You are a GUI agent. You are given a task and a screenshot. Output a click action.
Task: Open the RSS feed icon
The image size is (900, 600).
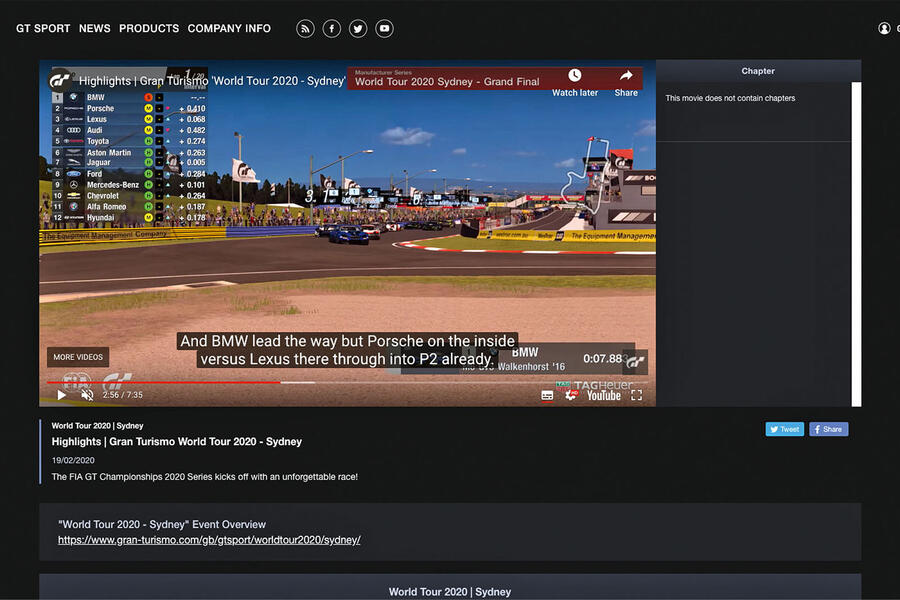pyautogui.click(x=305, y=28)
